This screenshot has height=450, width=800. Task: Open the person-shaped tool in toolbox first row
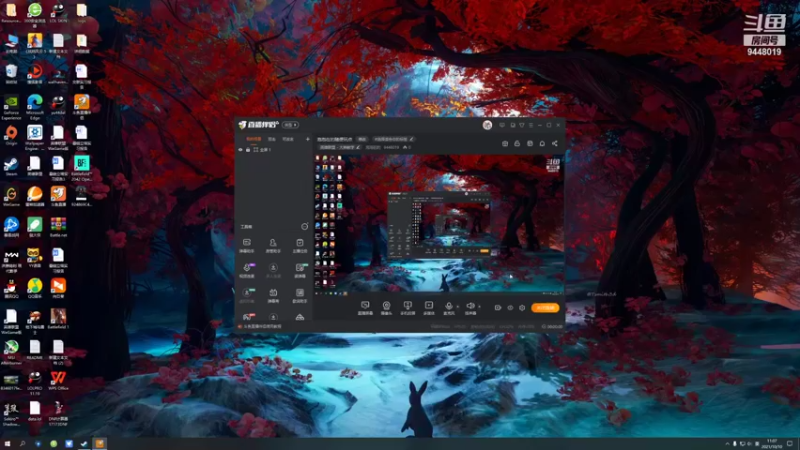coord(273,245)
